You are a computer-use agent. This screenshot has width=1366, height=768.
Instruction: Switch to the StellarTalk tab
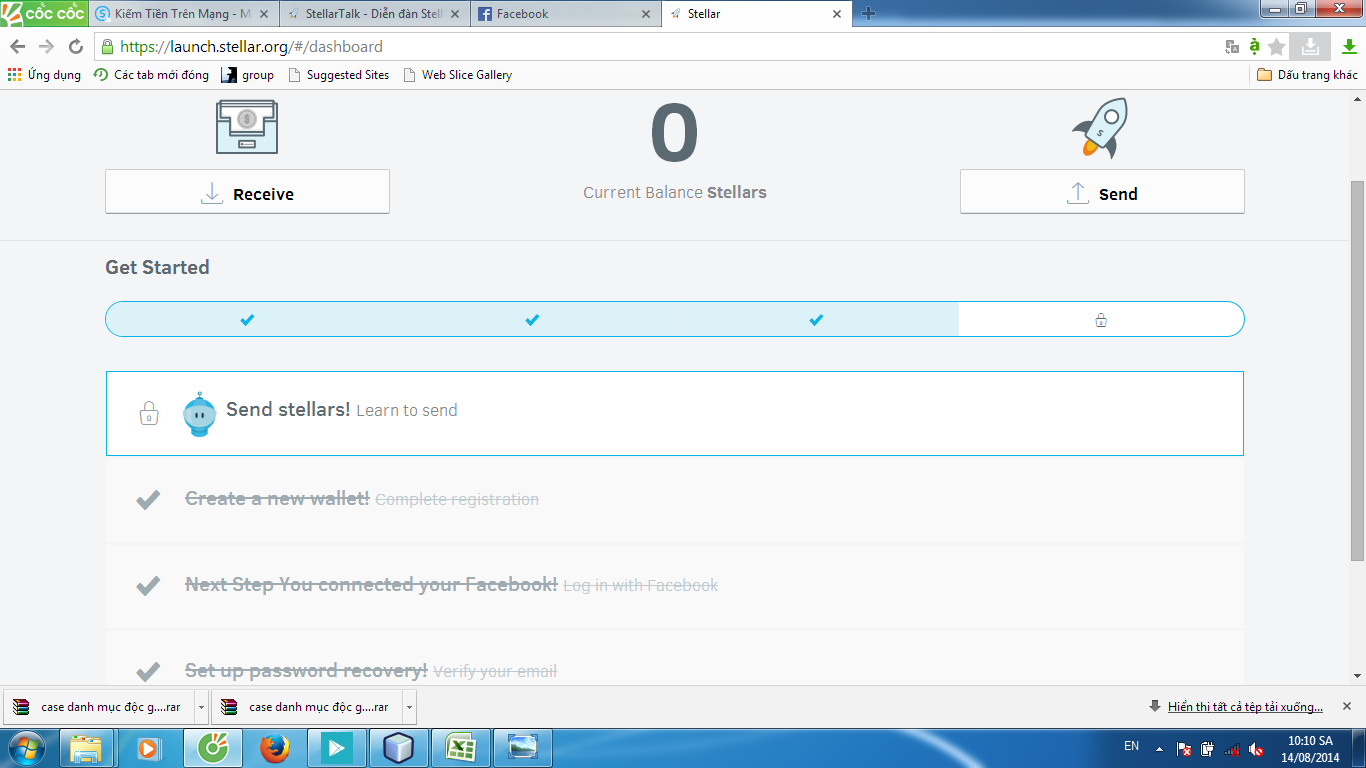373,14
